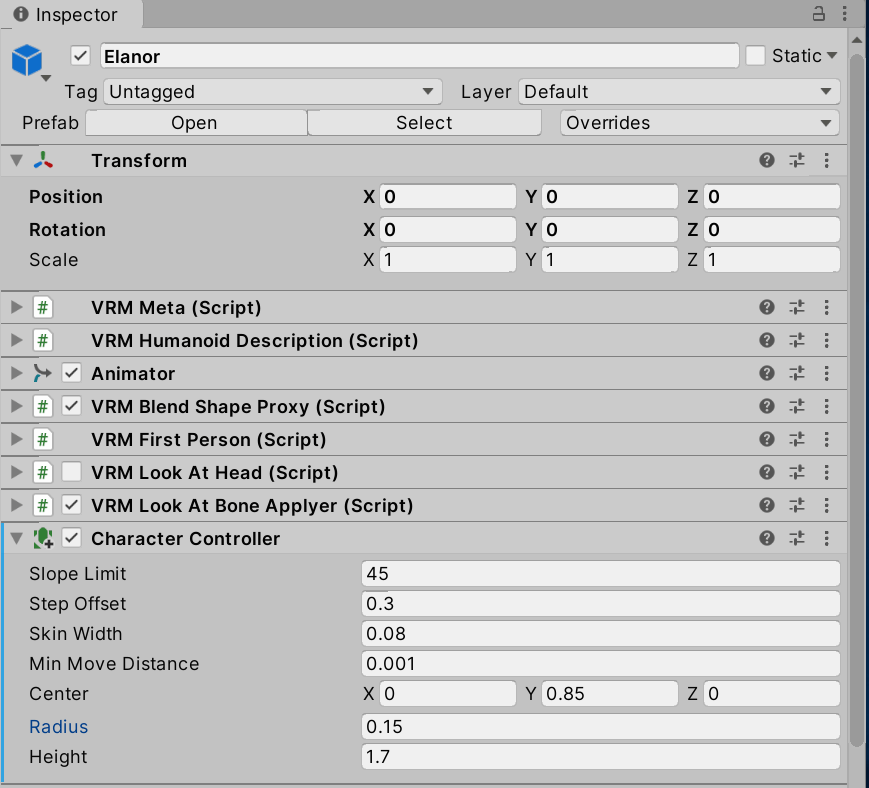Enable the VRM Look At Head script

click(x=72, y=473)
